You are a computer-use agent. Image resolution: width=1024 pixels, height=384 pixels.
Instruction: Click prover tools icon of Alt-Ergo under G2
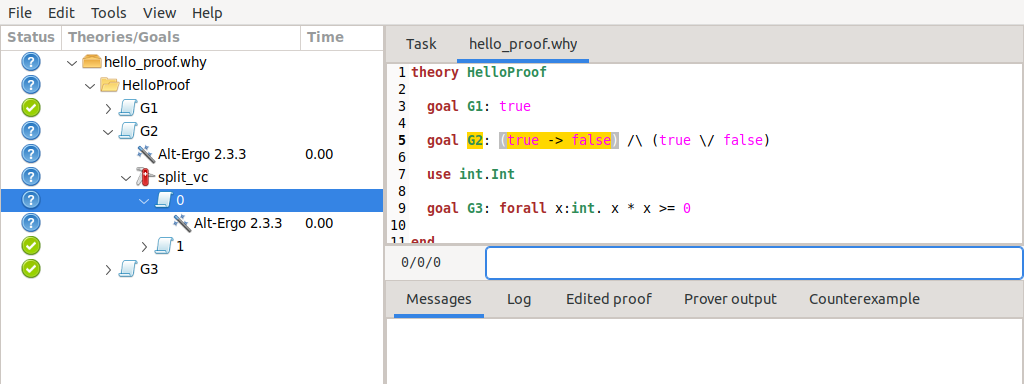coord(145,153)
